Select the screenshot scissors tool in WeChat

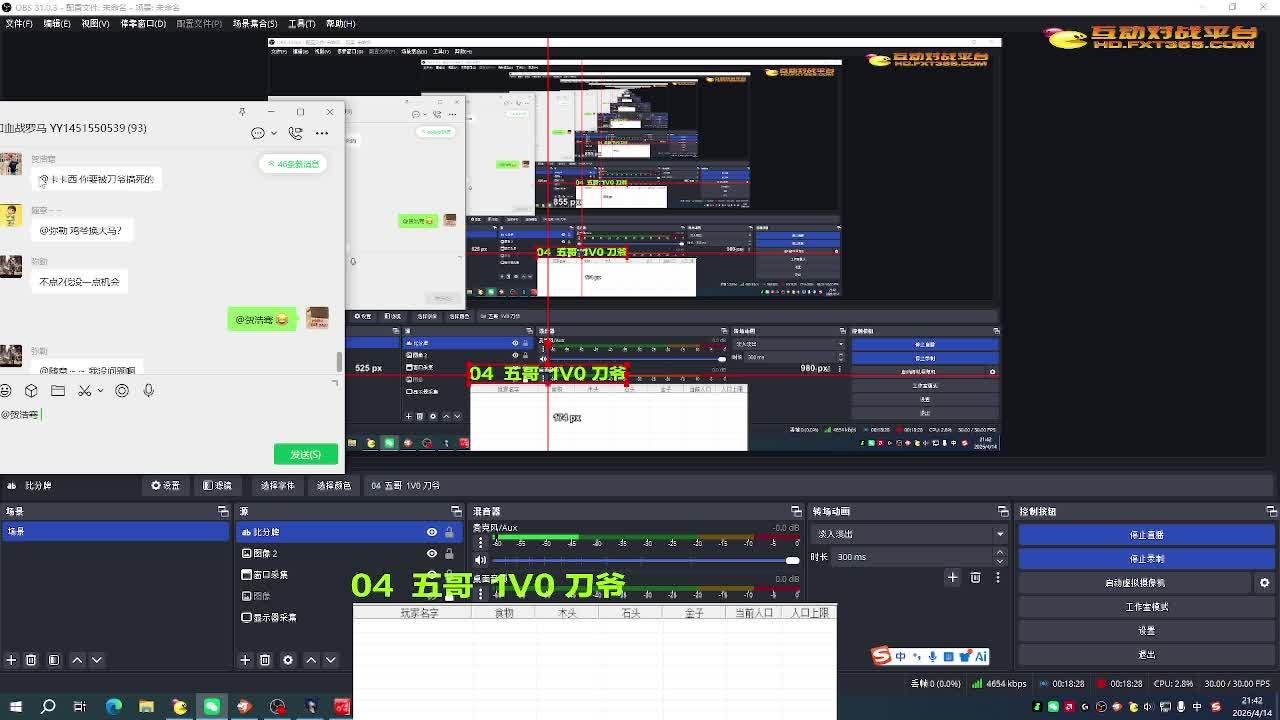[85, 390]
